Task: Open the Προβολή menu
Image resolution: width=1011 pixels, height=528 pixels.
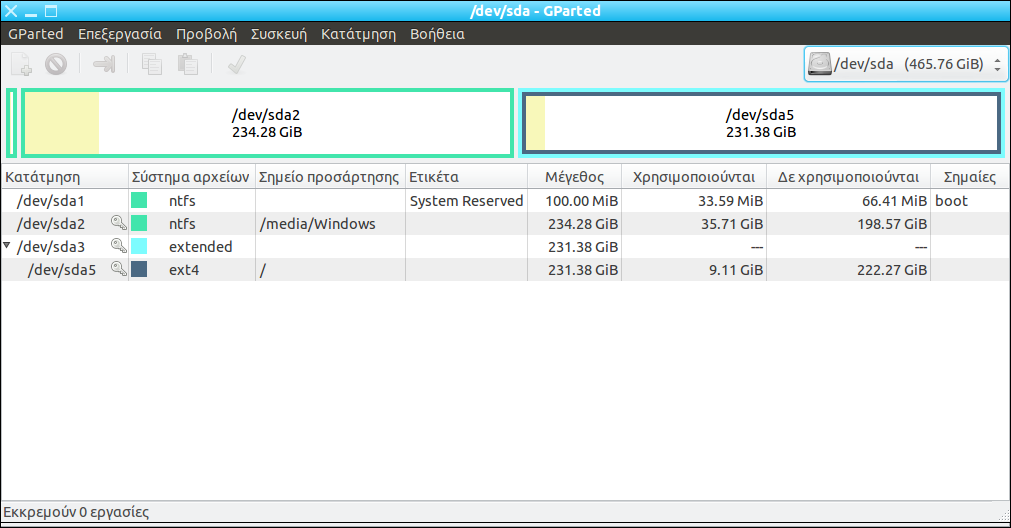Action: pos(206,34)
